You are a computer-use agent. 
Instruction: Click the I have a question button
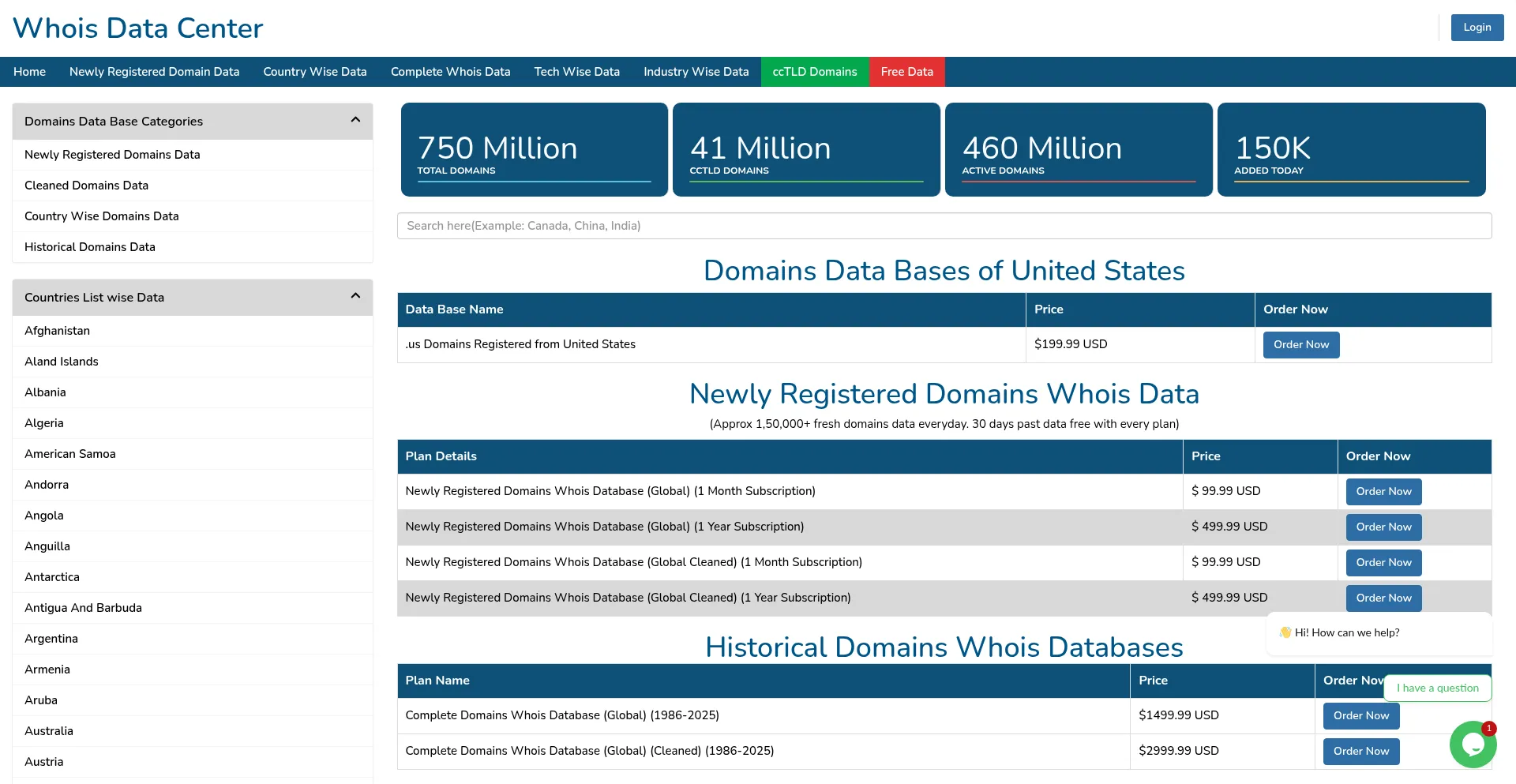(1437, 688)
